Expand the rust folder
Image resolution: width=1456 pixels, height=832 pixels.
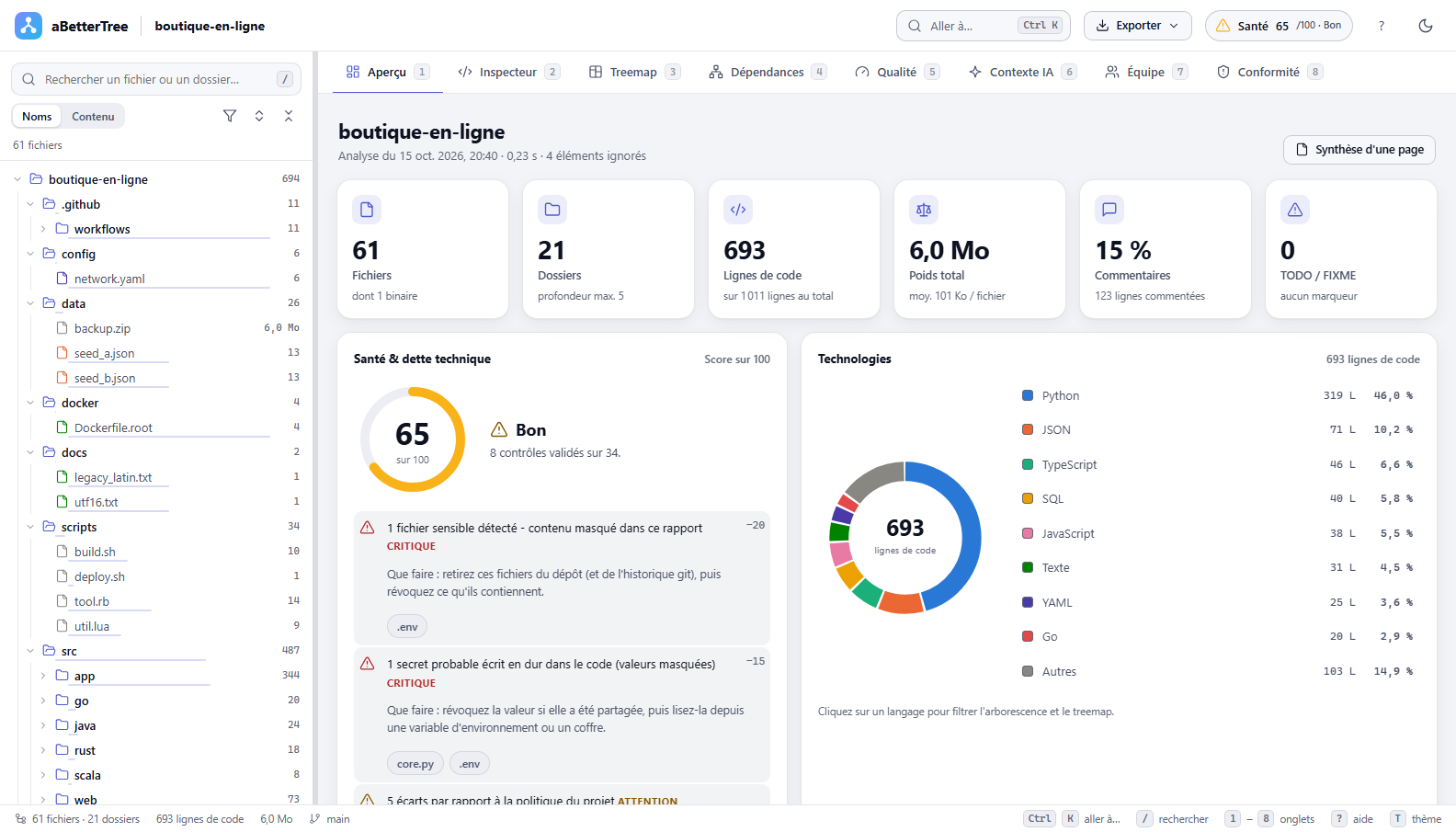click(43, 750)
